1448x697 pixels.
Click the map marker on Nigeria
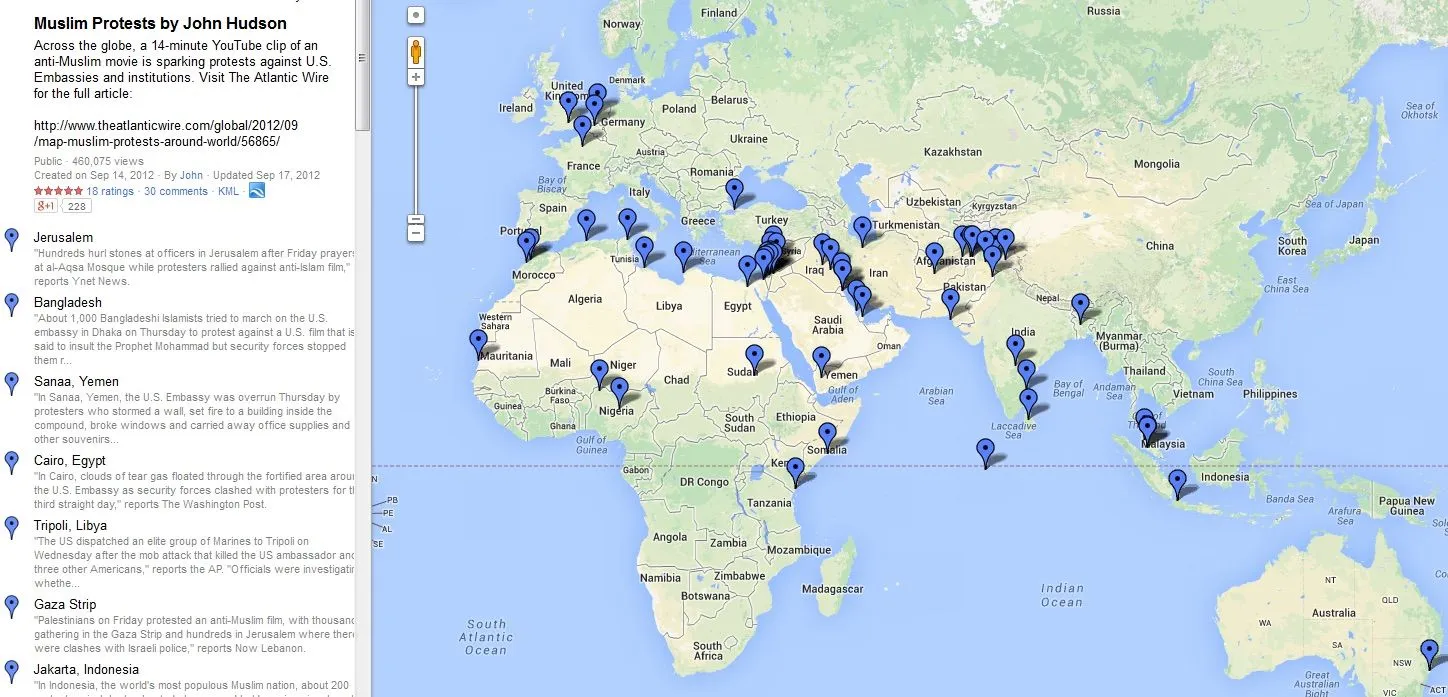620,393
